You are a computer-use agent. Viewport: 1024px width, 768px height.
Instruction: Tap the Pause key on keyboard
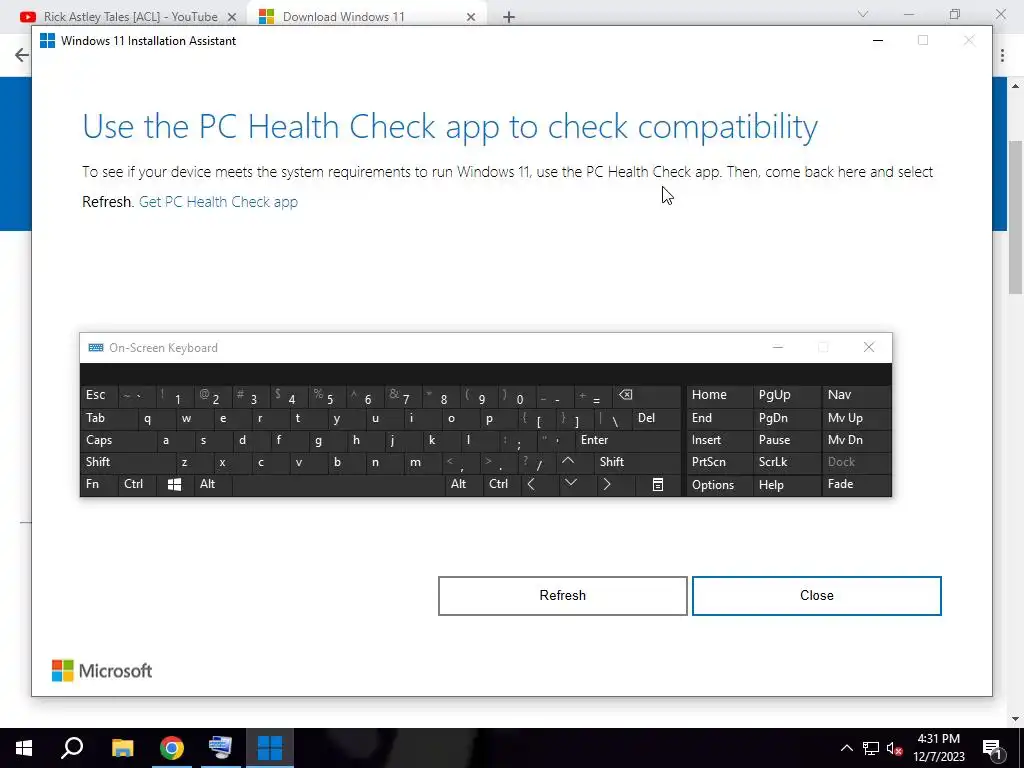pos(786,440)
